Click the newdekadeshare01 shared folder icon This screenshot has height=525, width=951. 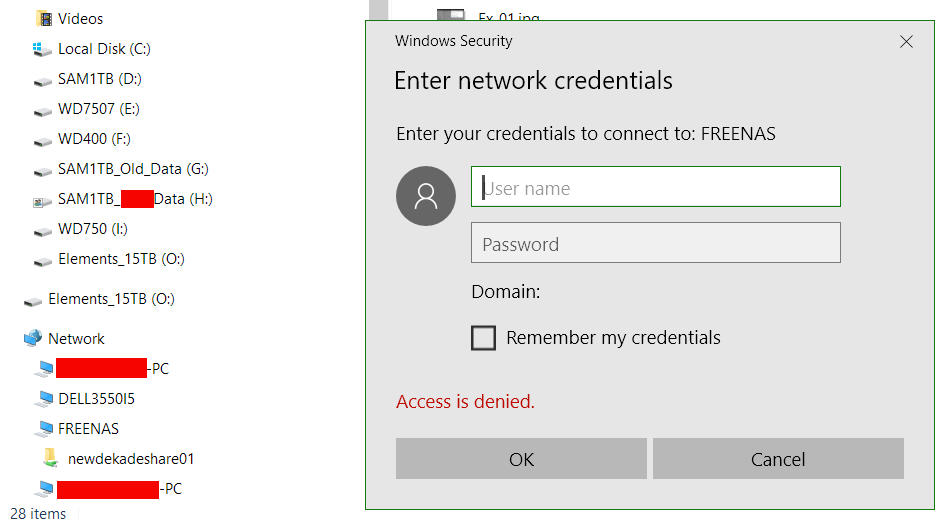point(51,459)
